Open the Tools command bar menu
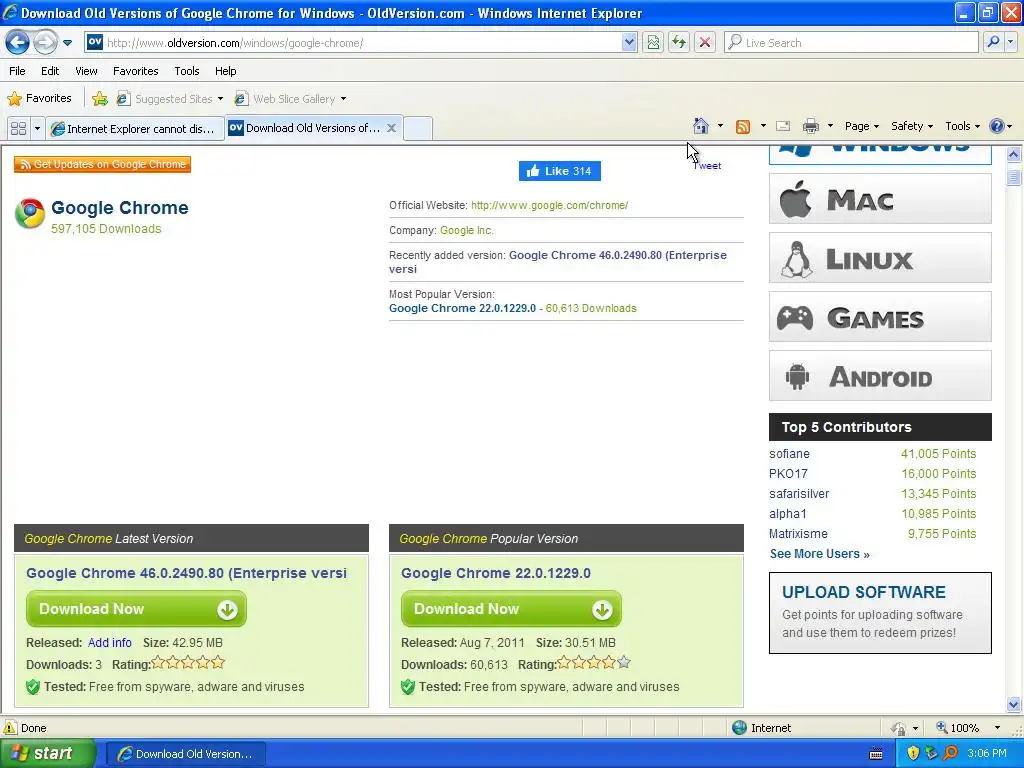Screen dimensions: 1024x768 [x=963, y=126]
